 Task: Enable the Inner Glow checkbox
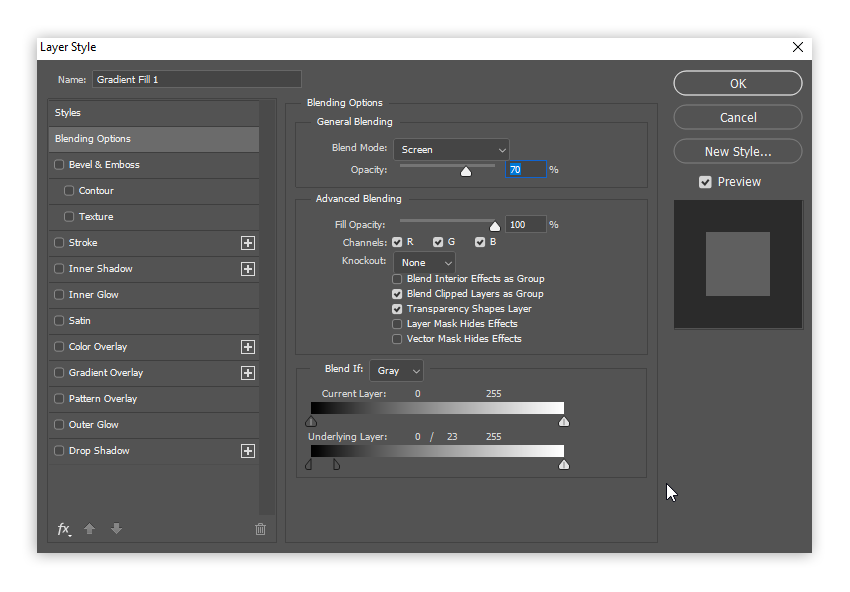pos(59,294)
